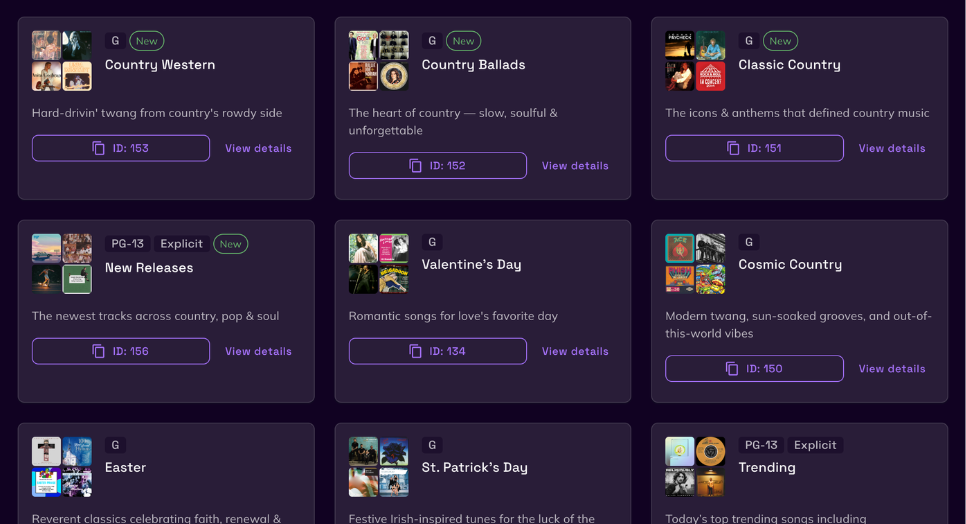This screenshot has height=524, width=966.
Task: Open View details for Country Ballads
Action: tap(575, 166)
